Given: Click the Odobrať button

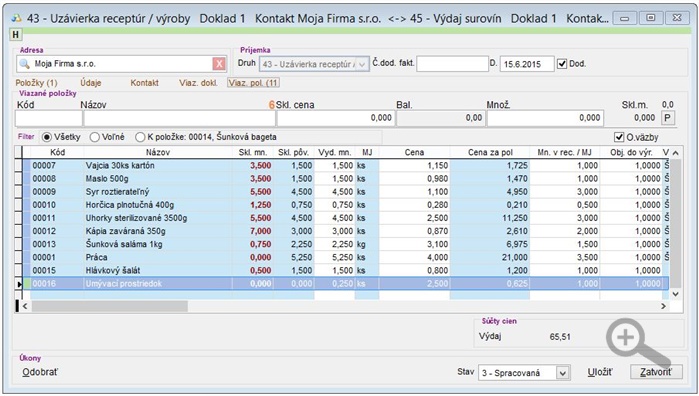Looking at the screenshot, I should coord(40,372).
